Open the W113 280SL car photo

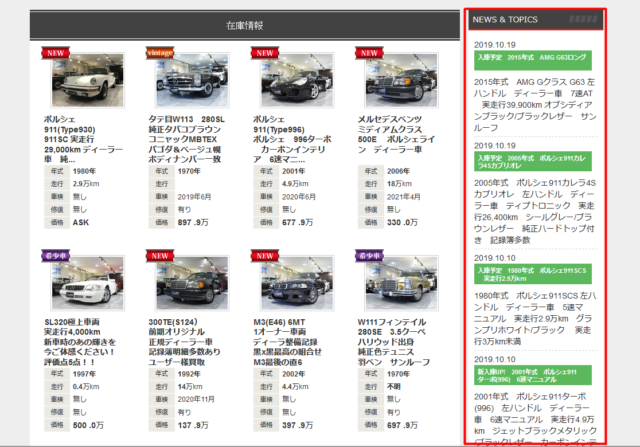[x=192, y=80]
